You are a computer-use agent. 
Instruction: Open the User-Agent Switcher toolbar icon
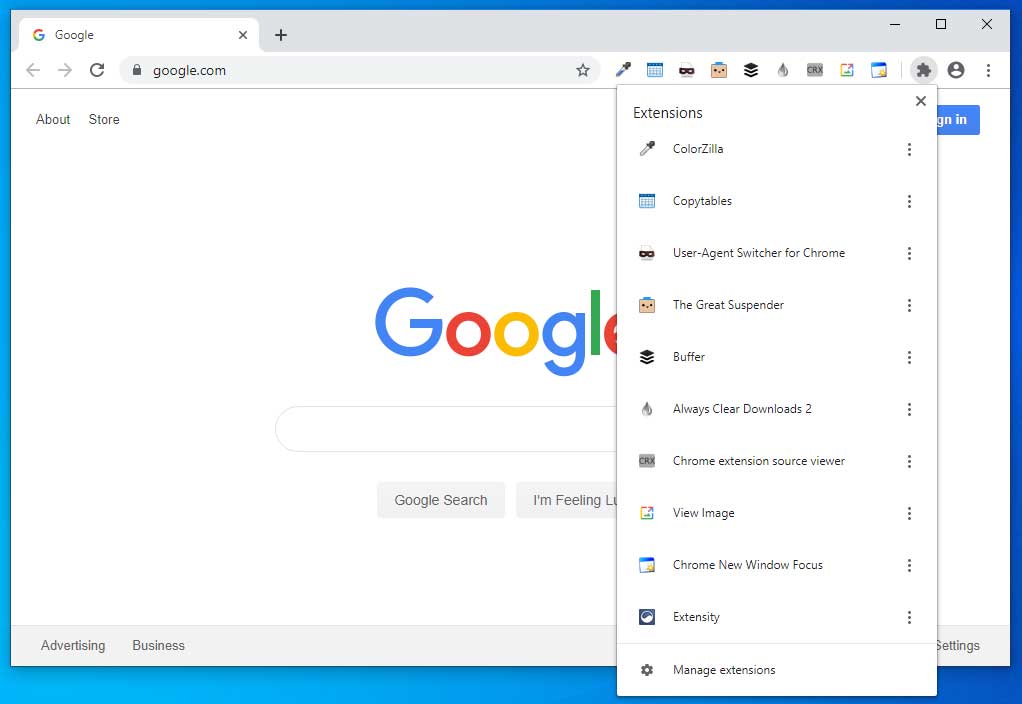click(x=687, y=70)
